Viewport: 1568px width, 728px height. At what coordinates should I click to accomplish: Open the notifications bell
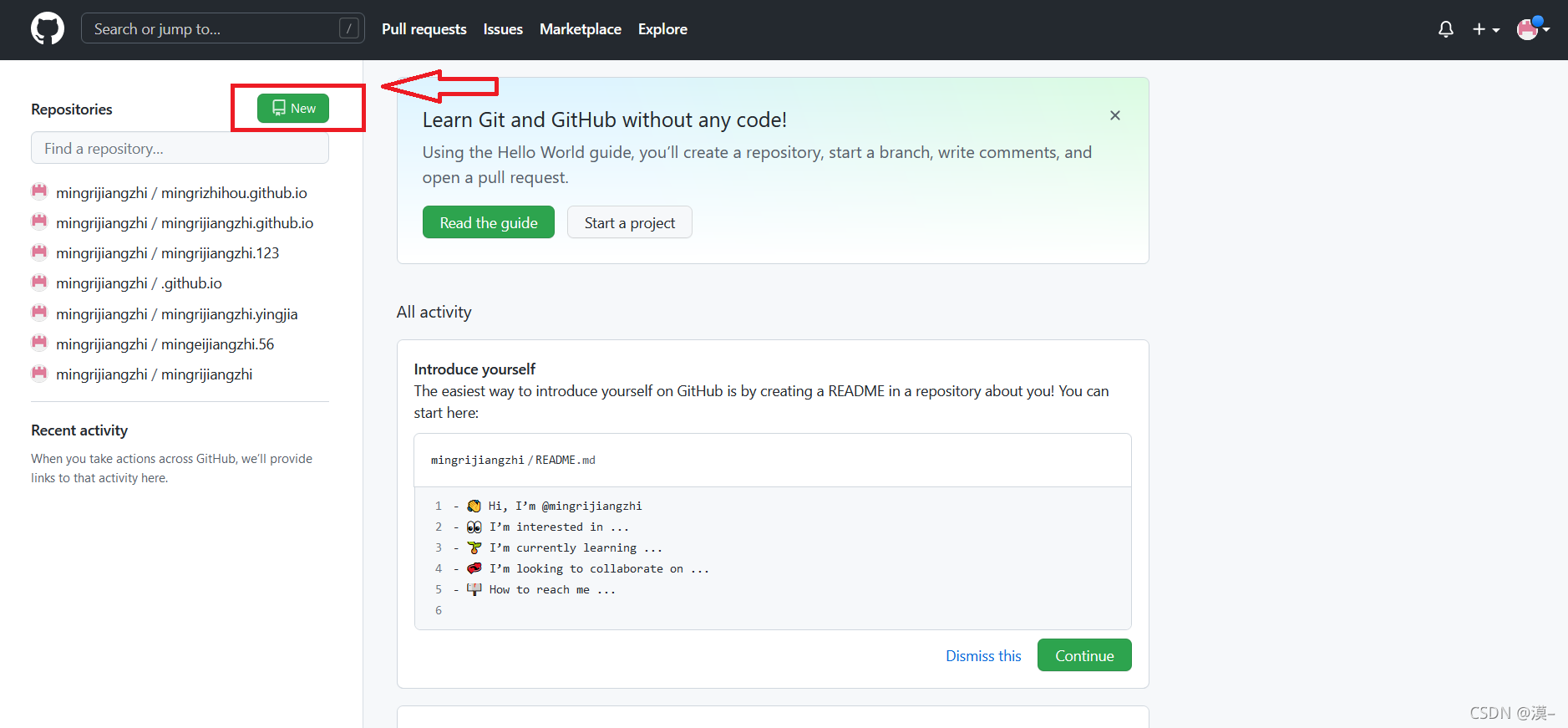1446,29
